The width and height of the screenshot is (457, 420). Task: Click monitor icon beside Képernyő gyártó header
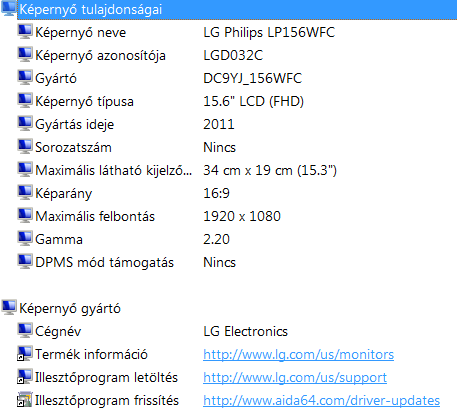9,308
